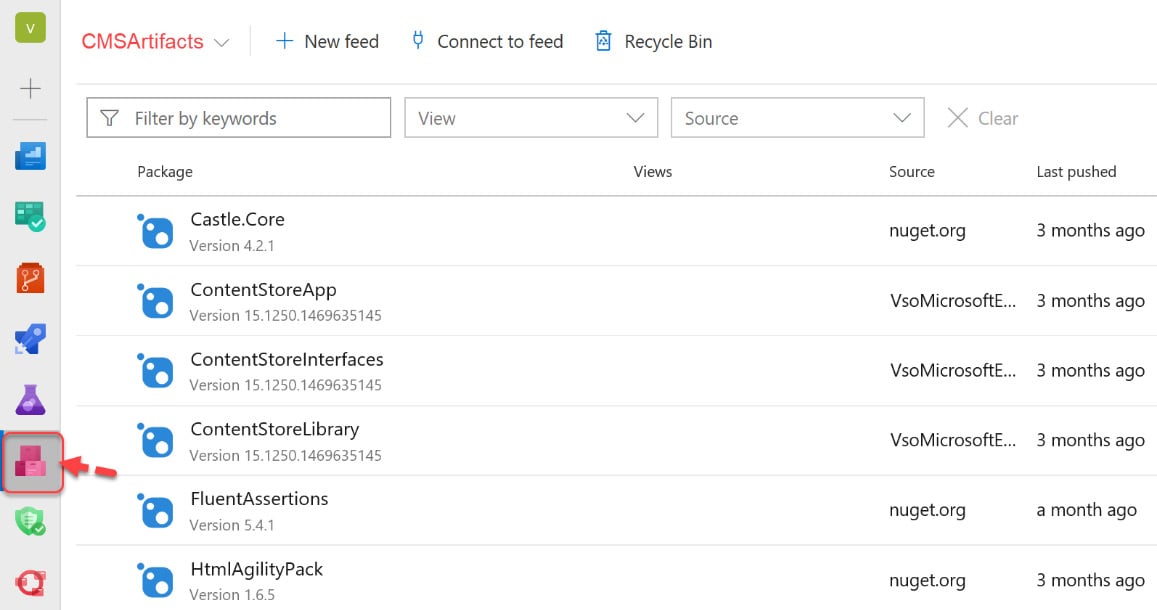Click nuget.org source for FluentAssertions
The height and width of the screenshot is (610, 1157).
click(928, 510)
